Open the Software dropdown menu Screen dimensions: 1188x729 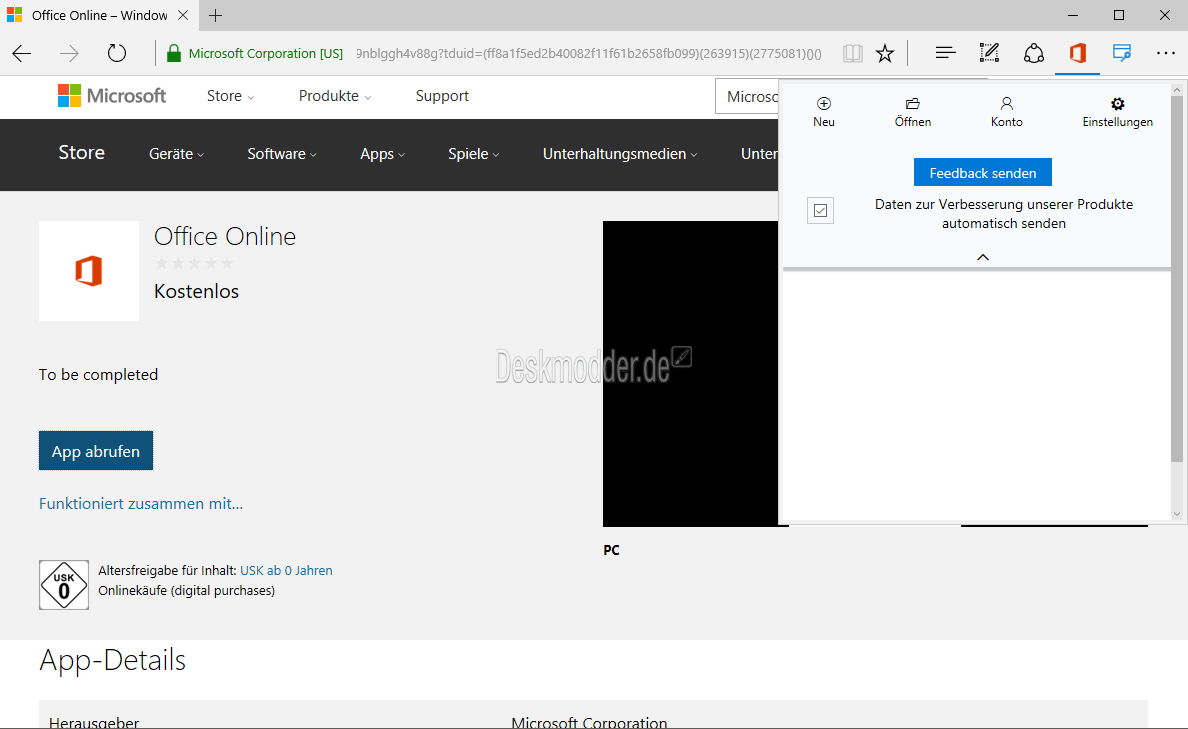tap(282, 154)
